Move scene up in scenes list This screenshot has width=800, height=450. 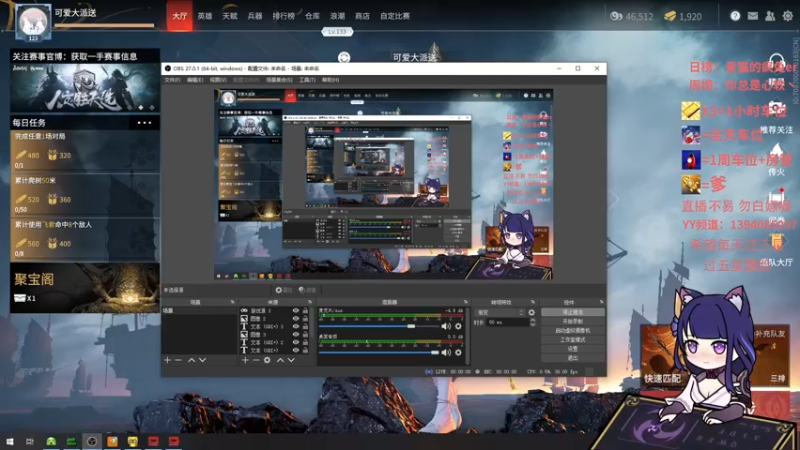[x=191, y=360]
